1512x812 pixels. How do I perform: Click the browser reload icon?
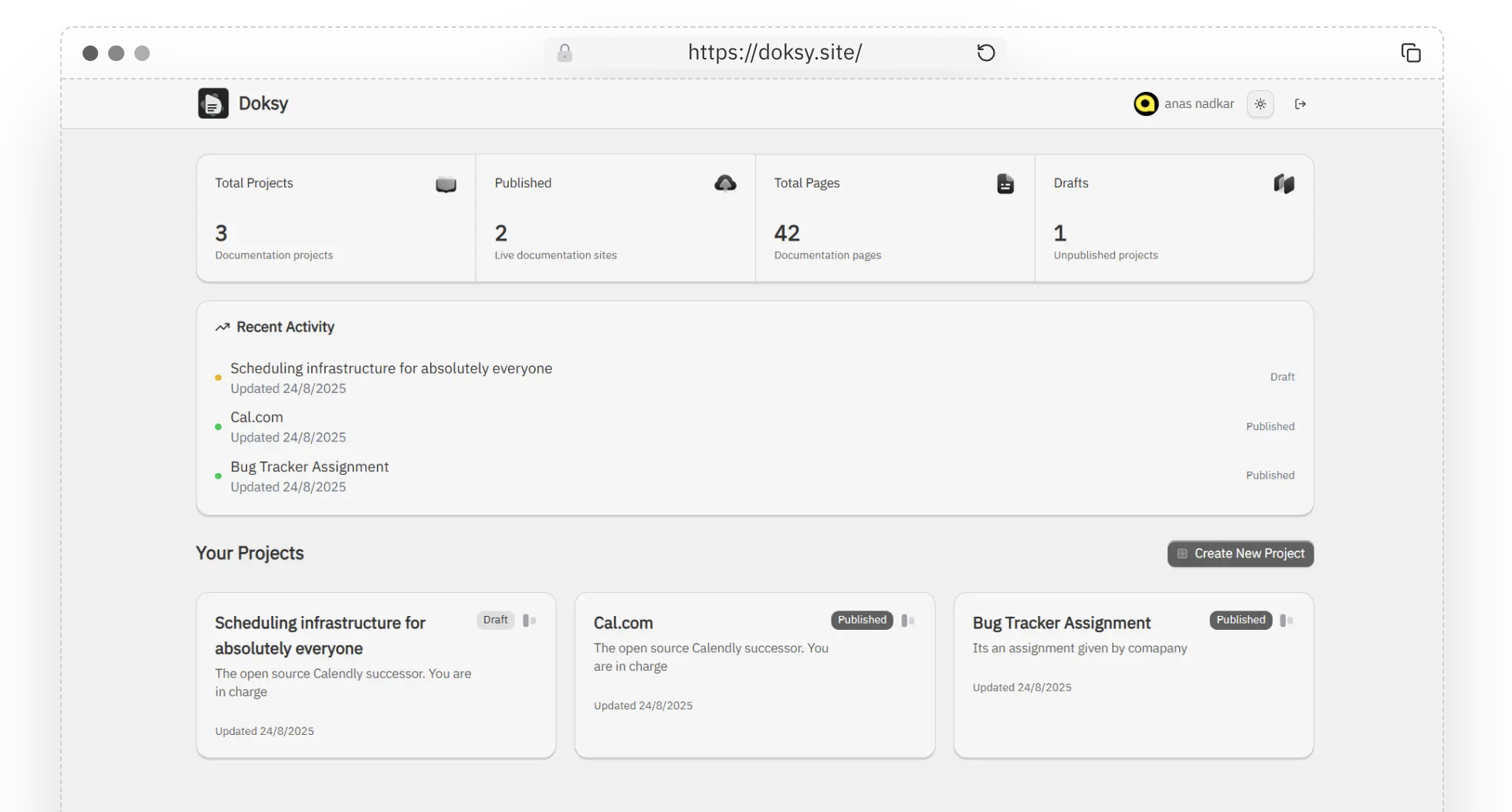(986, 52)
